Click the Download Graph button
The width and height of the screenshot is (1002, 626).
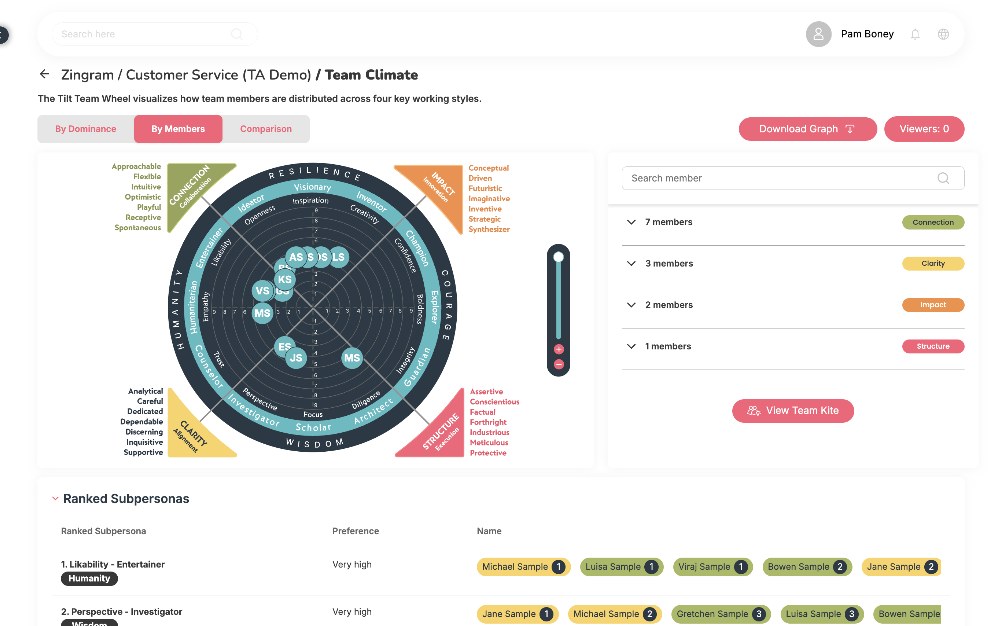pos(808,129)
